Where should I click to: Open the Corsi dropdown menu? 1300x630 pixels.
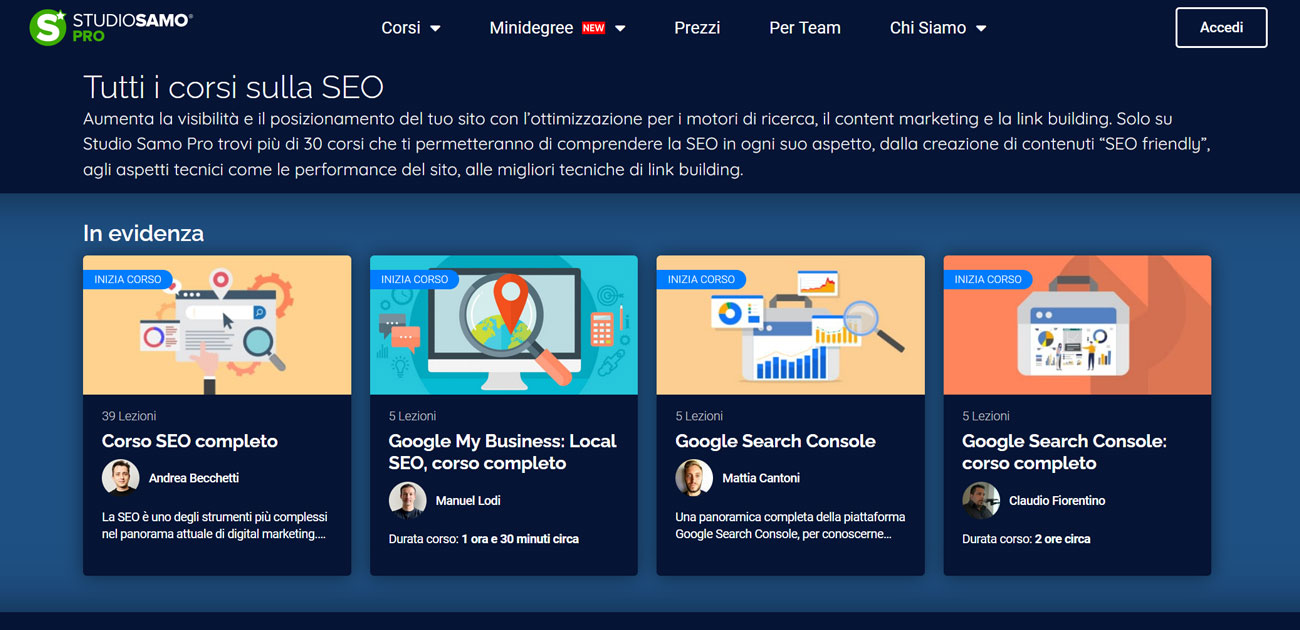411,28
